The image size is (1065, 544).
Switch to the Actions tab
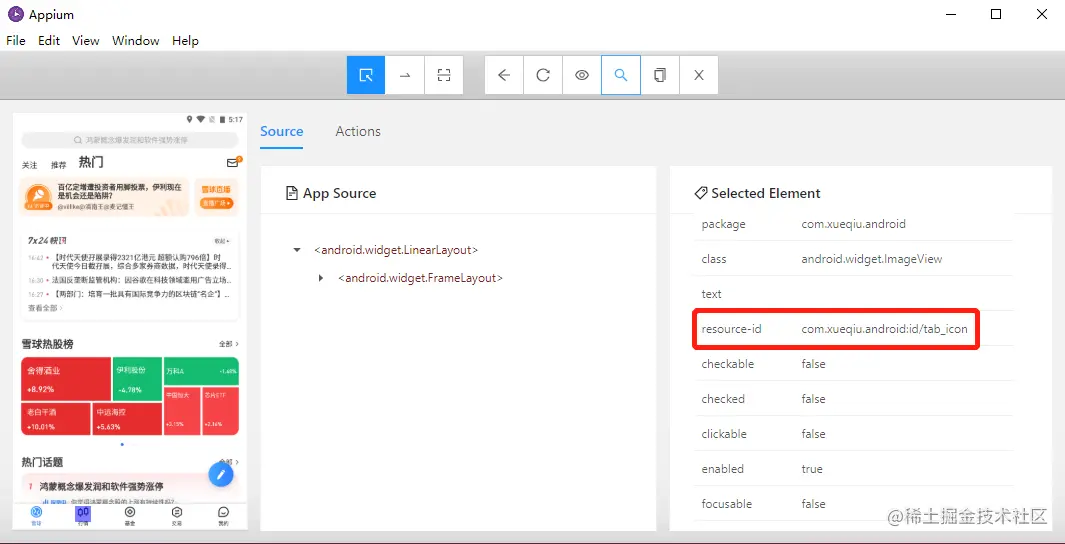tap(358, 132)
